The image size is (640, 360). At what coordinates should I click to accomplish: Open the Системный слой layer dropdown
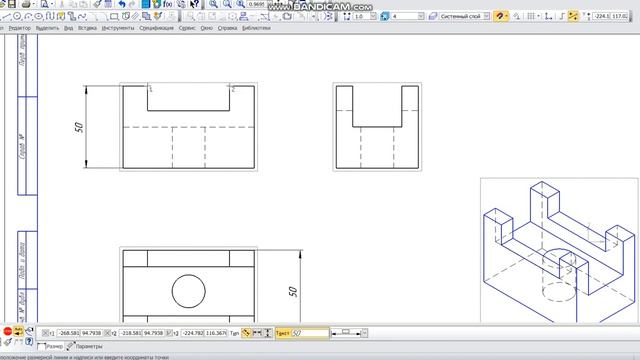(487, 16)
